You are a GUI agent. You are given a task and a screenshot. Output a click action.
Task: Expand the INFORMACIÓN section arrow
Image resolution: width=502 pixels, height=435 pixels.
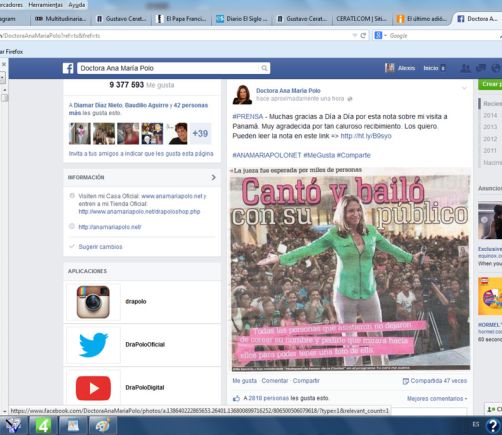tap(213, 177)
